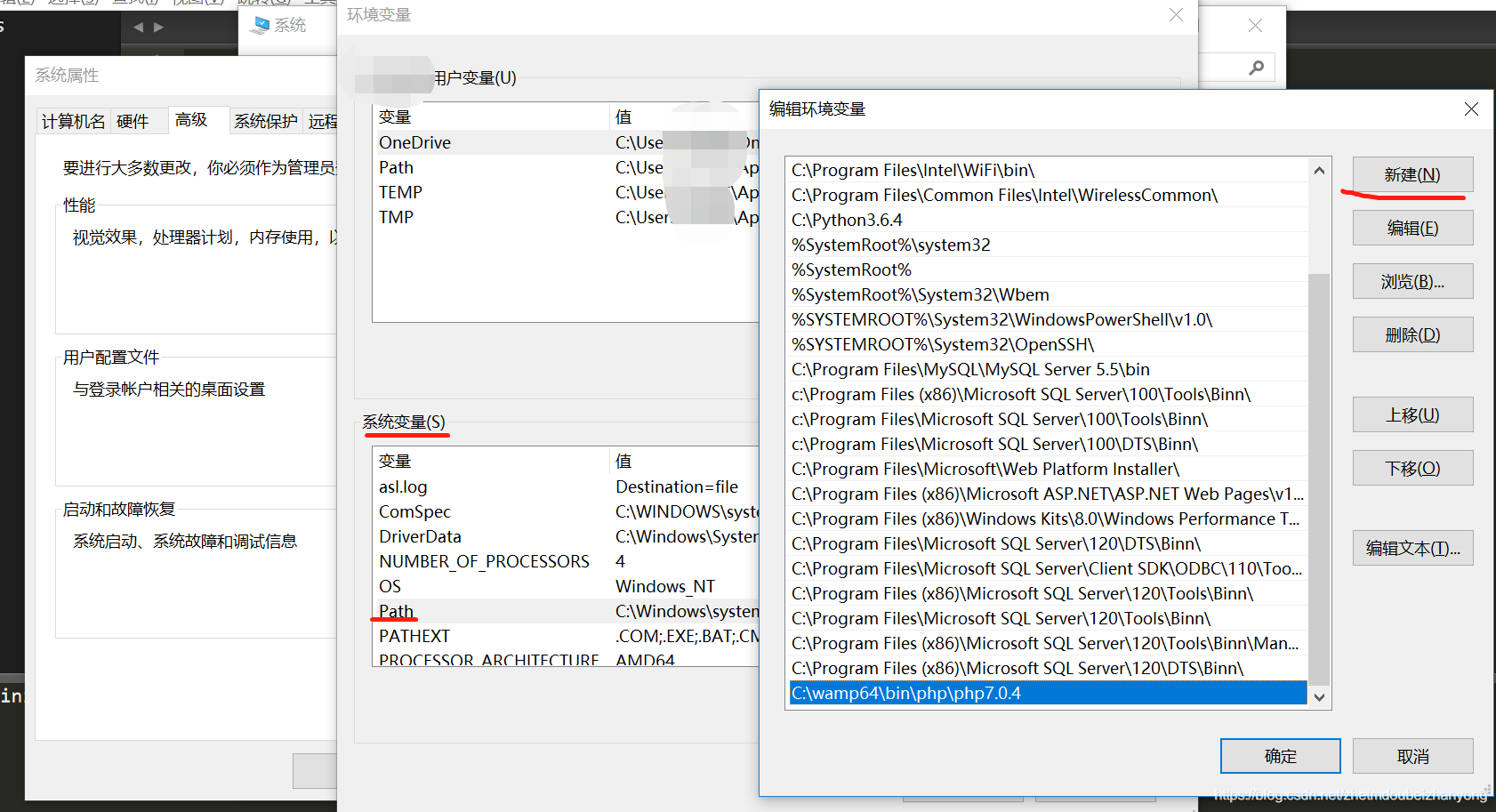The height and width of the screenshot is (812, 1496).
Task: Select Program Files SQL Server\120\DTS\Binn\ entry
Action: click(x=1048, y=543)
